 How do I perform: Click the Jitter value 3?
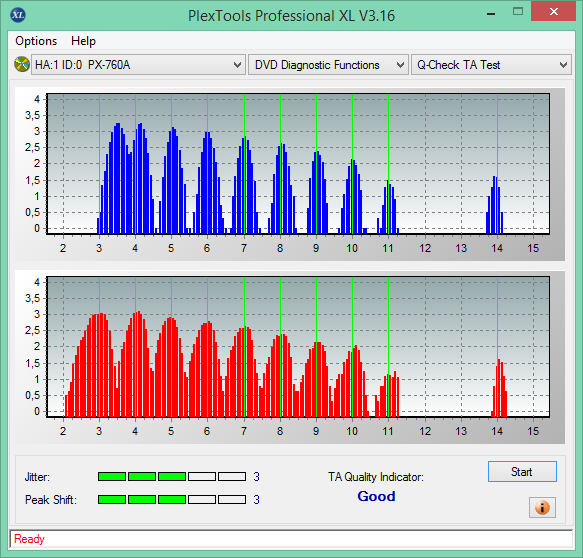pyautogui.click(x=256, y=477)
